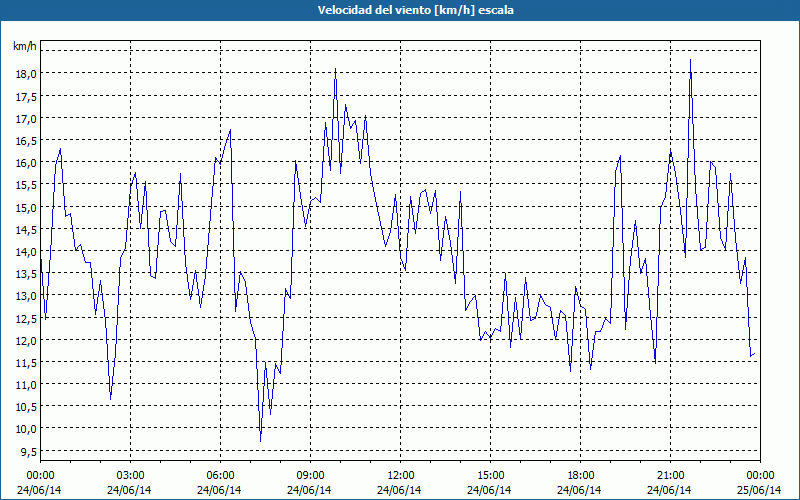This screenshot has height=500, width=800.
Task: Click the 10,0 y-axis label
Action: [27, 429]
